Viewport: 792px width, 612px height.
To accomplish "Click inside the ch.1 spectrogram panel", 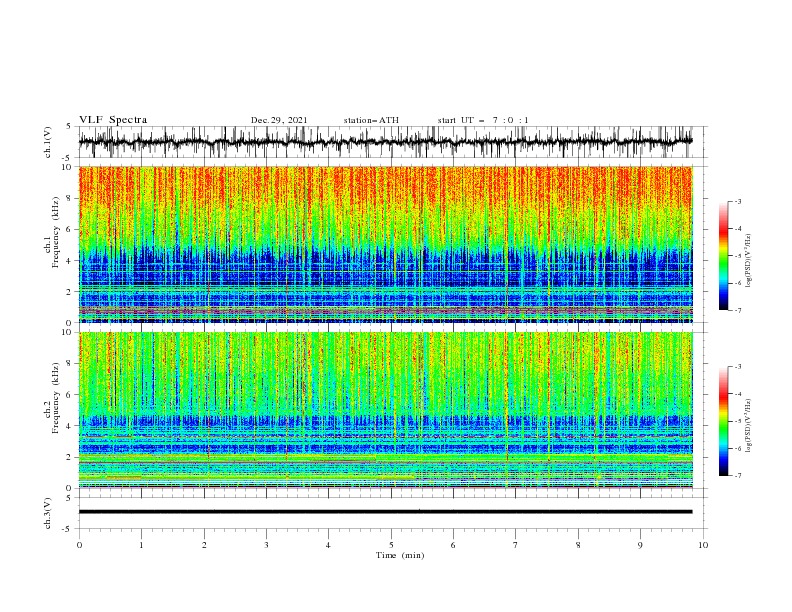I will click(385, 244).
